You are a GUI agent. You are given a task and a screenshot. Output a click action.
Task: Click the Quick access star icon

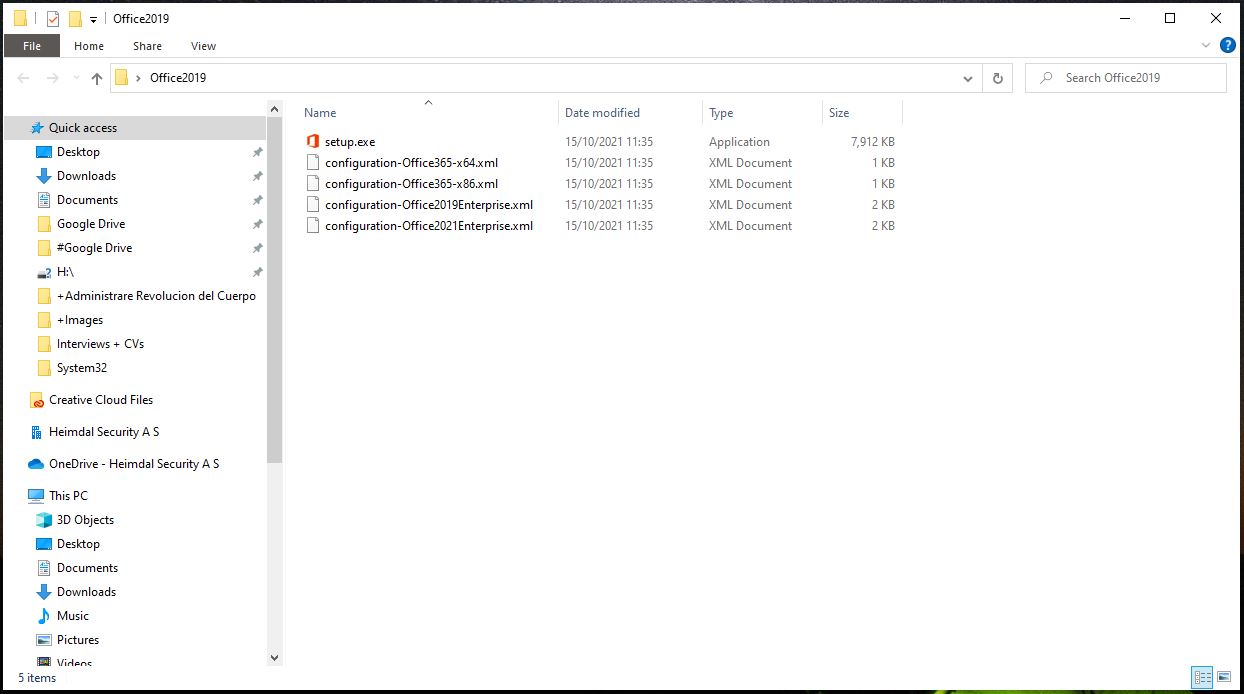click(x=37, y=128)
